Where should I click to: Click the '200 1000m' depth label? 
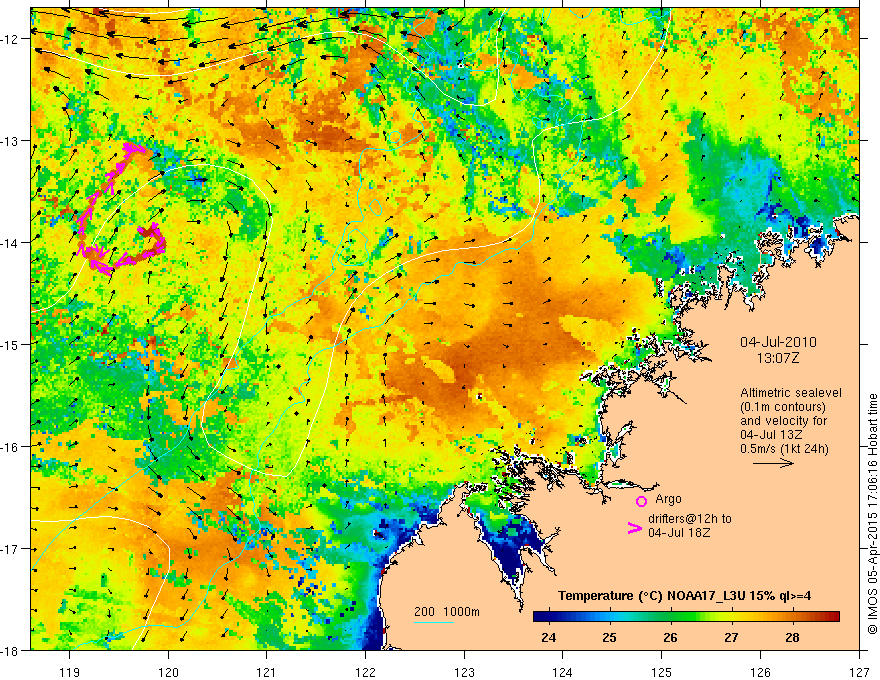(x=447, y=612)
